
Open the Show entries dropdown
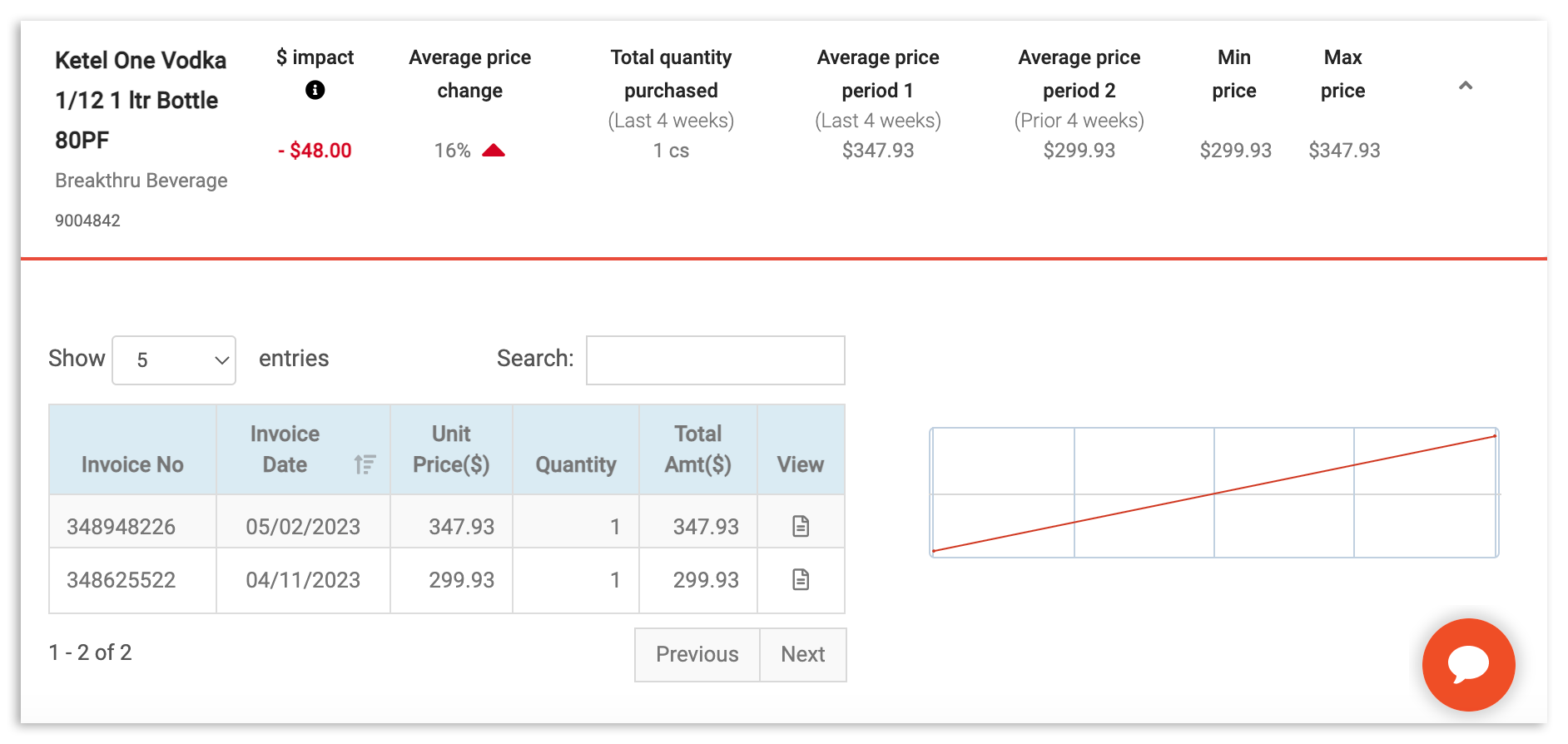tap(173, 360)
